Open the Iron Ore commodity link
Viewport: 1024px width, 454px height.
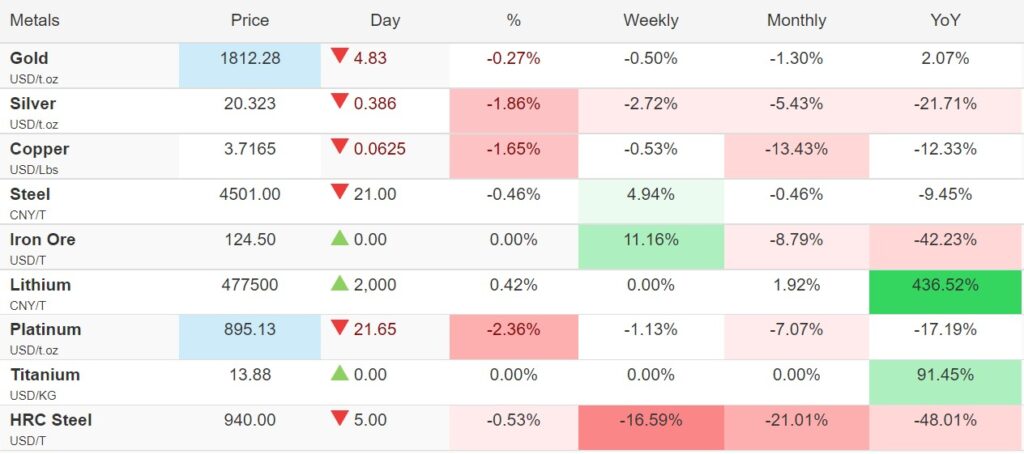coord(42,239)
